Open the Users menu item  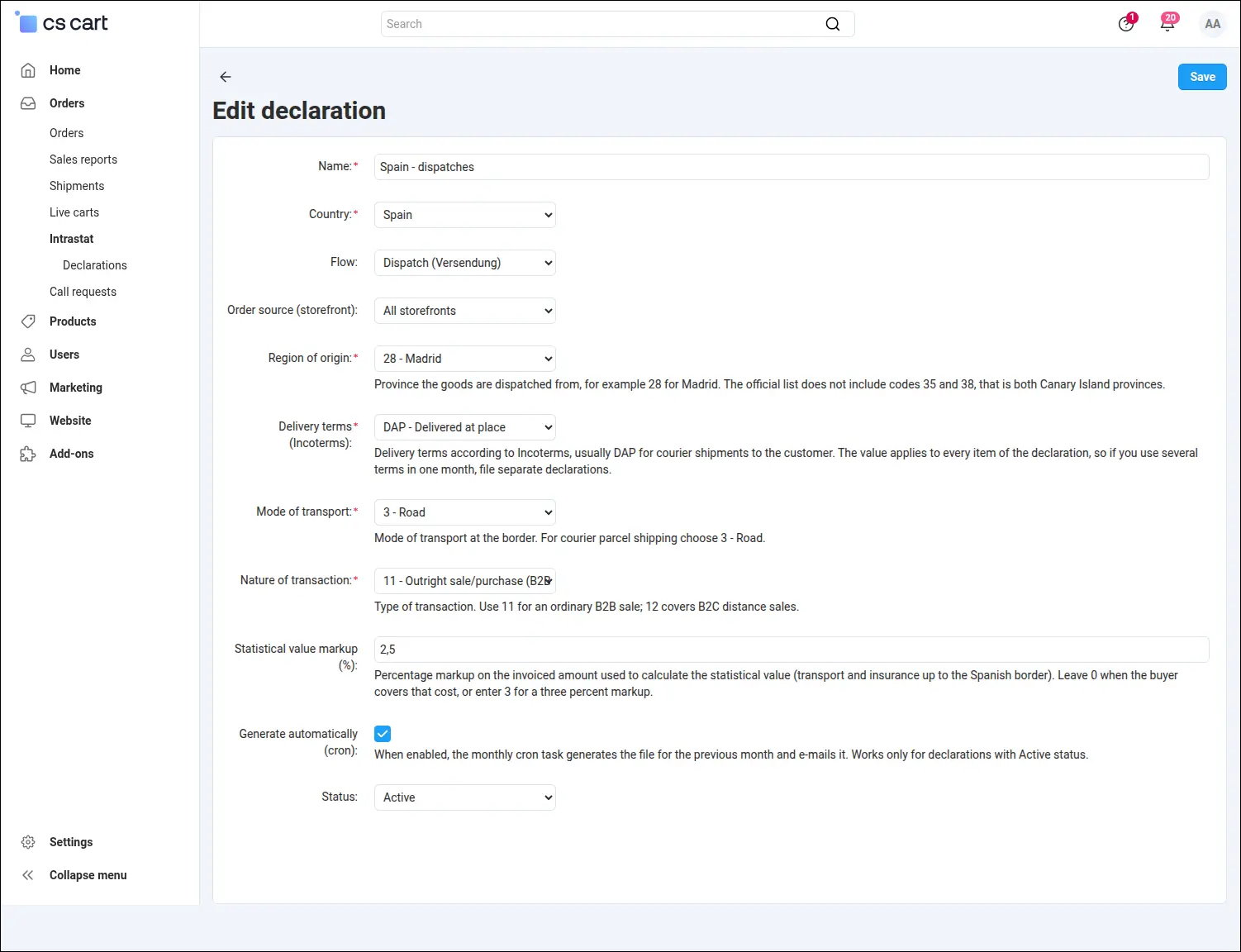[64, 355]
